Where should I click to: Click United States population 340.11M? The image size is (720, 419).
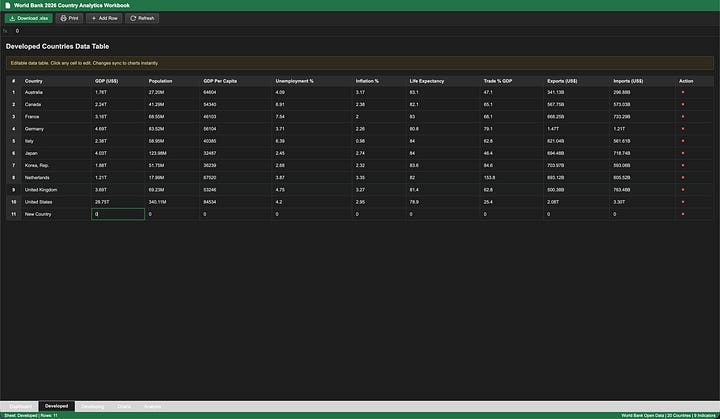point(172,202)
